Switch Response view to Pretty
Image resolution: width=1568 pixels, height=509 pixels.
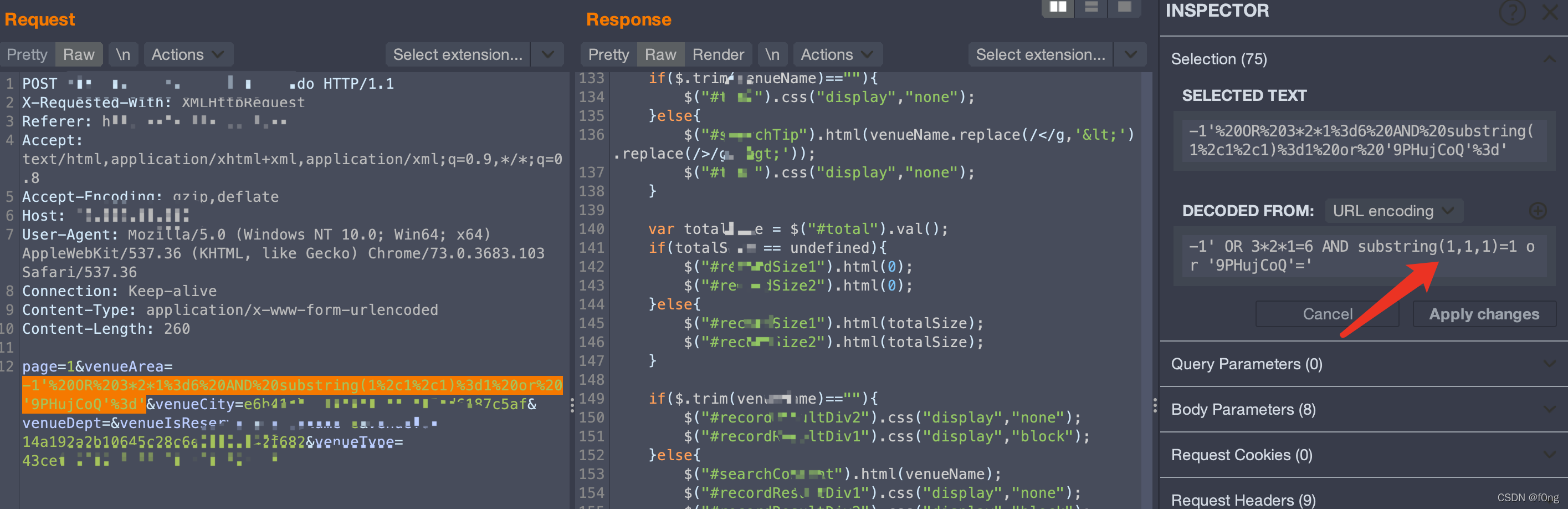[x=608, y=55]
